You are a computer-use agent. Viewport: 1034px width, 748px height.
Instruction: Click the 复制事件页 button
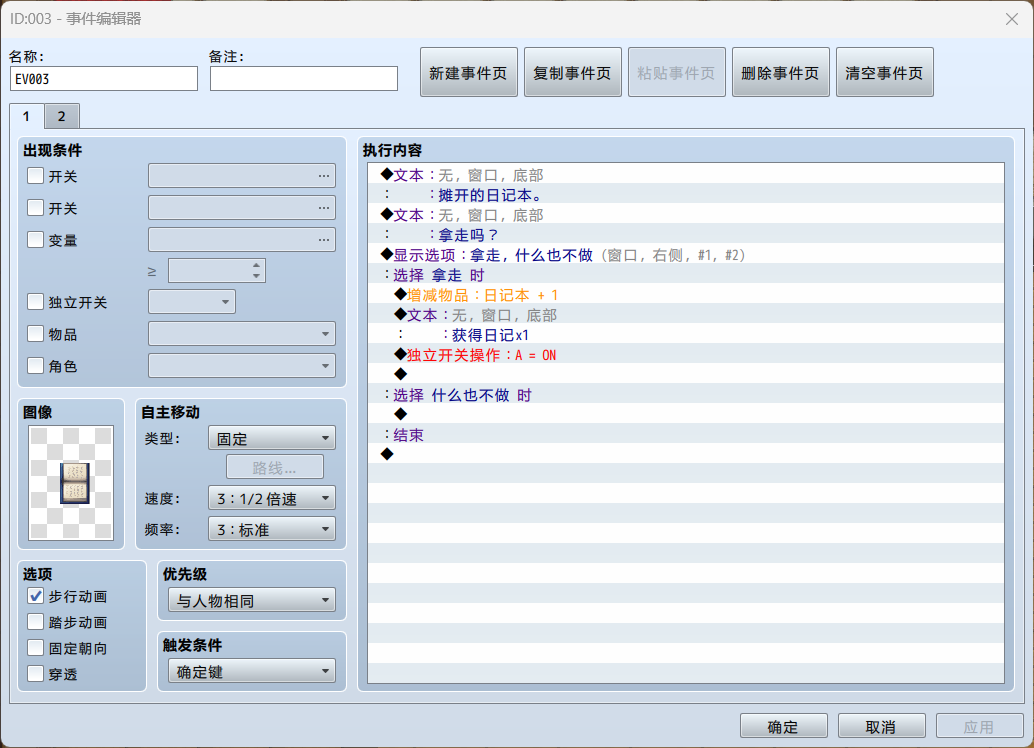tap(572, 73)
